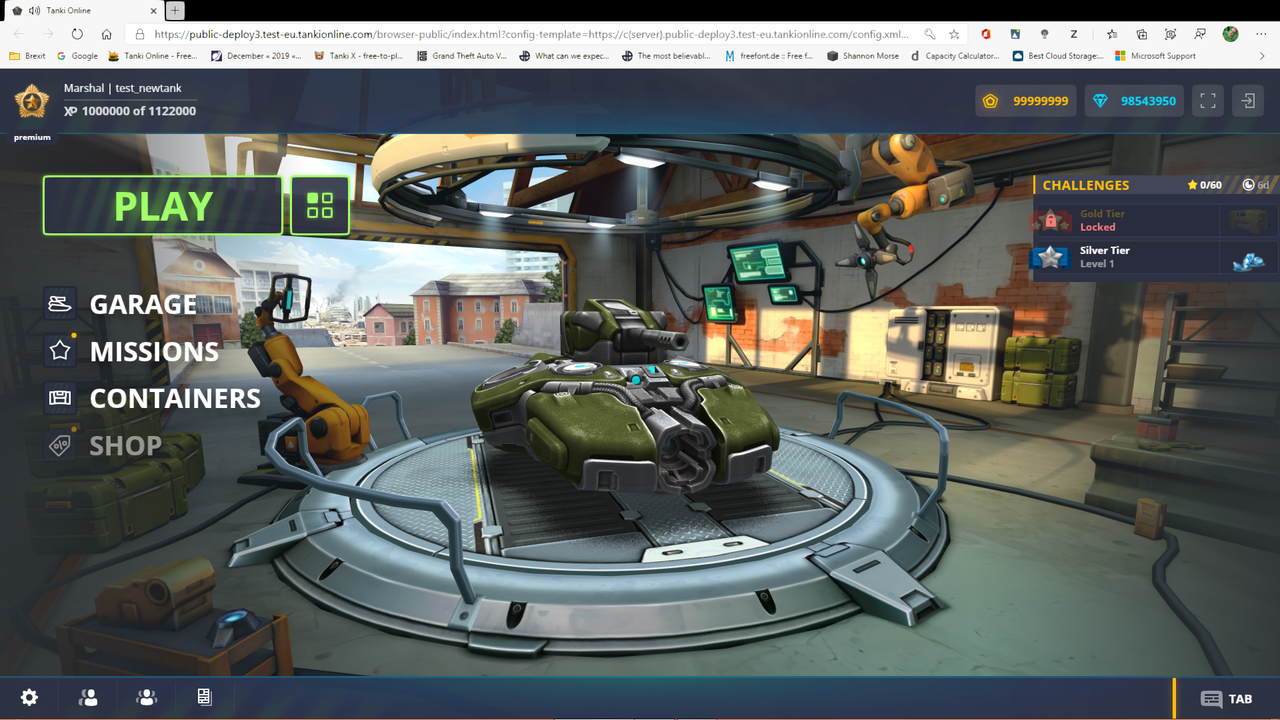Image resolution: width=1280 pixels, height=720 pixels.
Task: Click the crystals balance 99999999
Action: (1026, 101)
